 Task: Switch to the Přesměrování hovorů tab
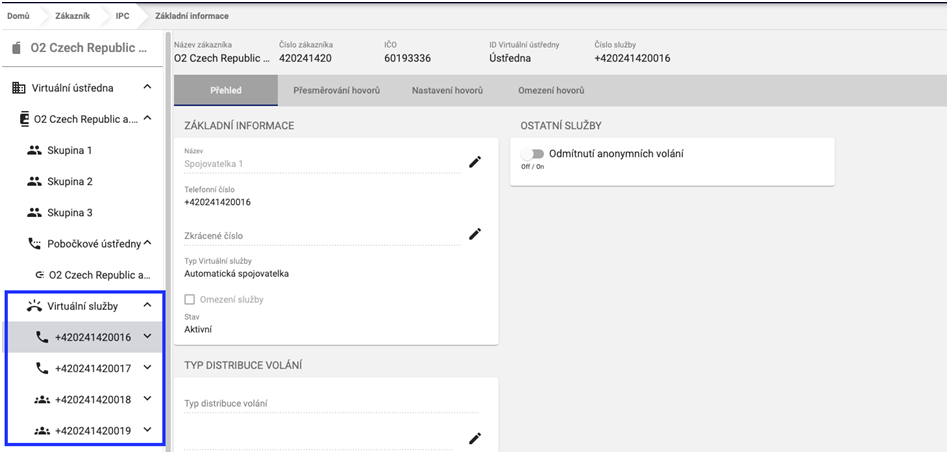pos(336,91)
